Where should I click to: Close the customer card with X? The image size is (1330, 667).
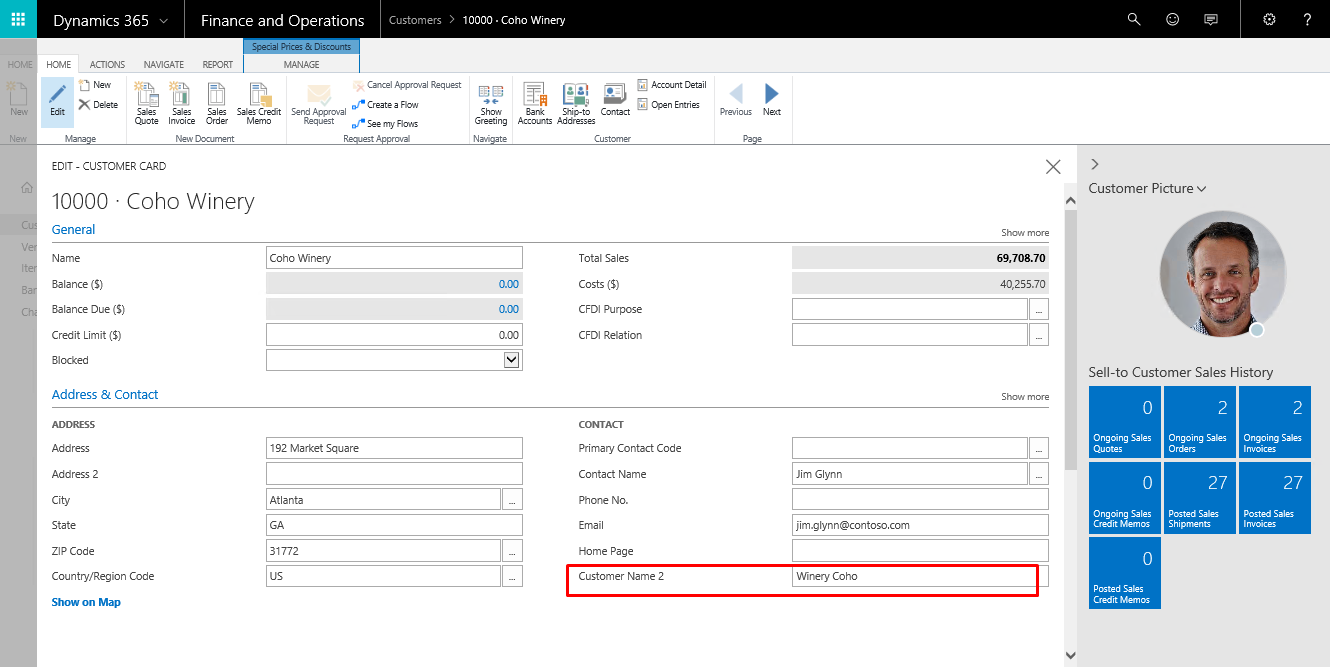click(x=1053, y=167)
